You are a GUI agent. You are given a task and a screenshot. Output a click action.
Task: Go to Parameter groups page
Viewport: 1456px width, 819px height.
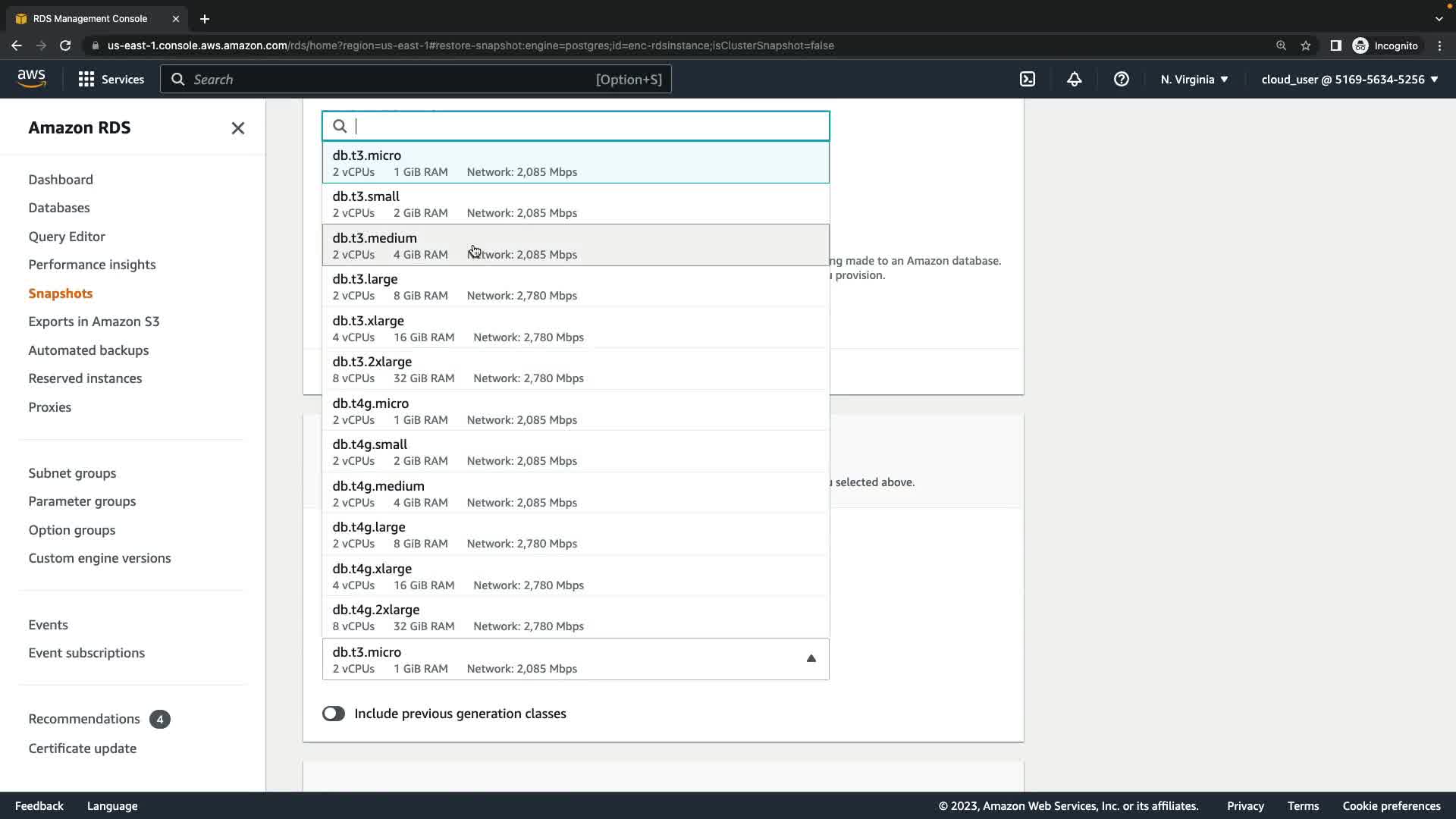82,501
